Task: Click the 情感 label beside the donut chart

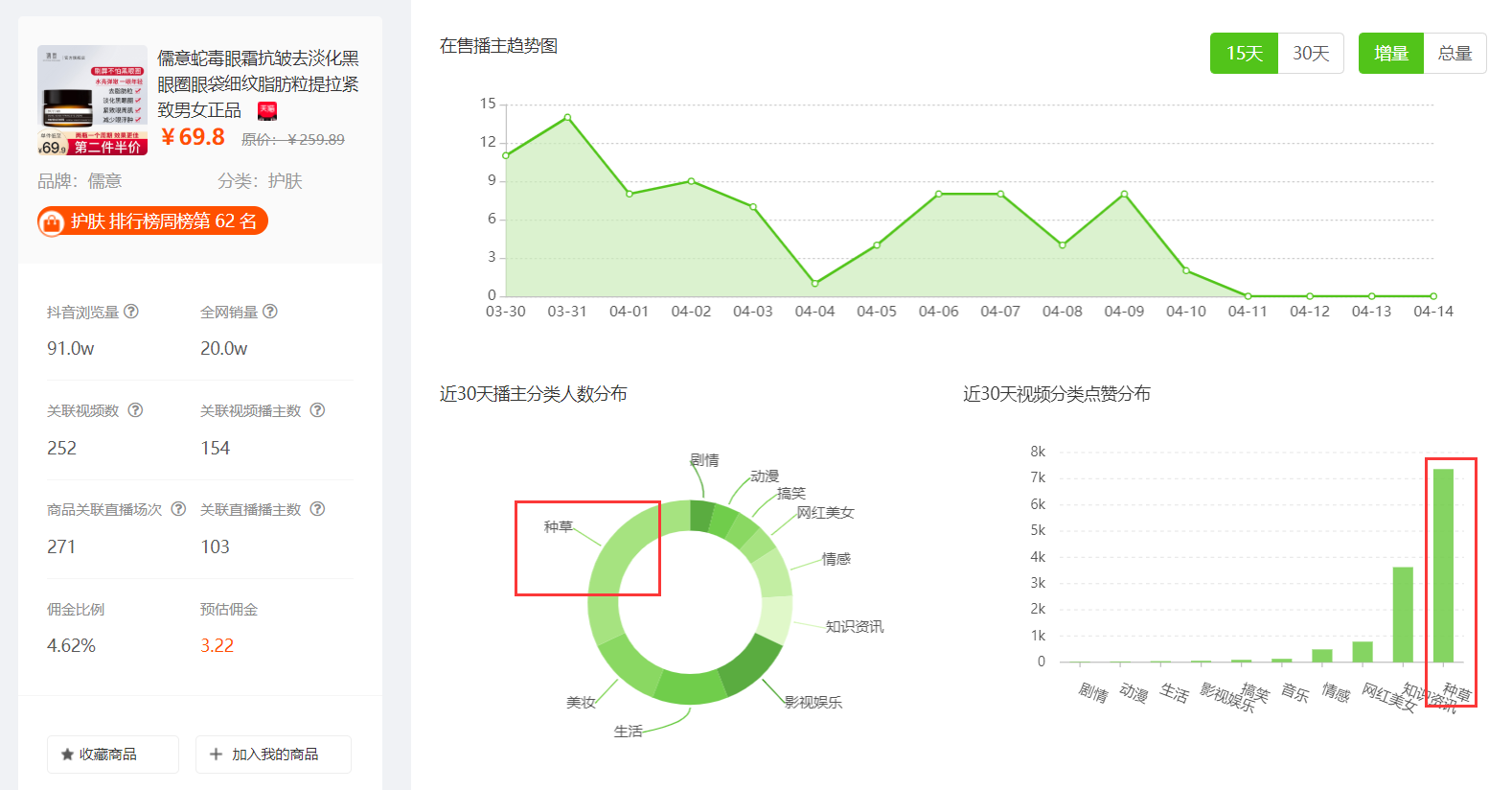Action: 836,558
